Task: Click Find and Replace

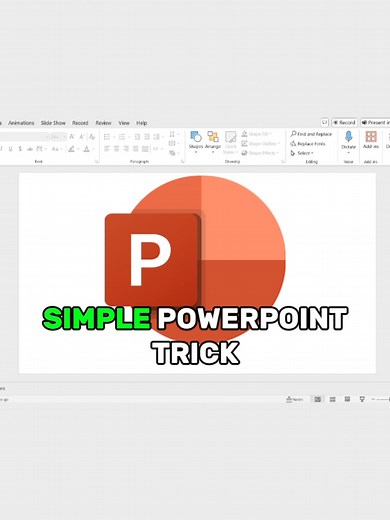Action: (x=311, y=134)
